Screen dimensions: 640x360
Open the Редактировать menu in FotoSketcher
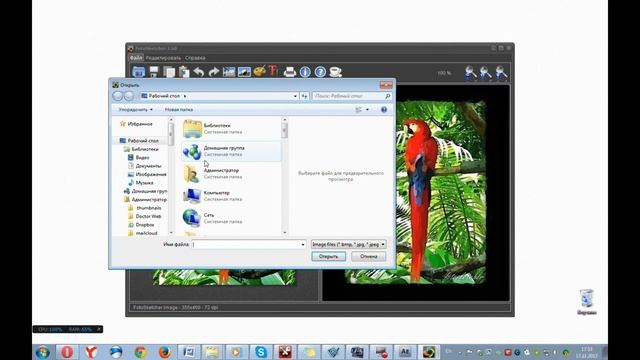coord(163,58)
